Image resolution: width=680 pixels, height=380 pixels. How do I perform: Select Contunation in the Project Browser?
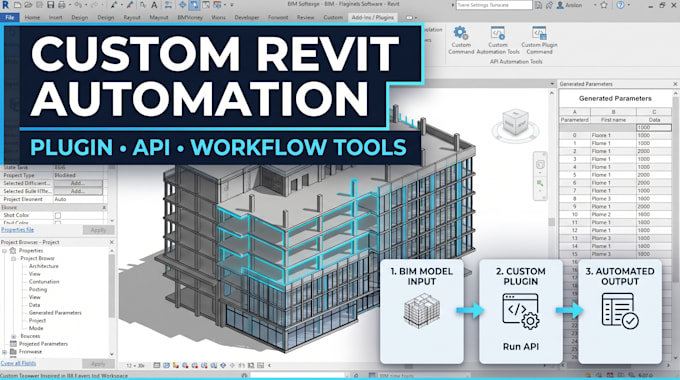[x=44, y=282]
